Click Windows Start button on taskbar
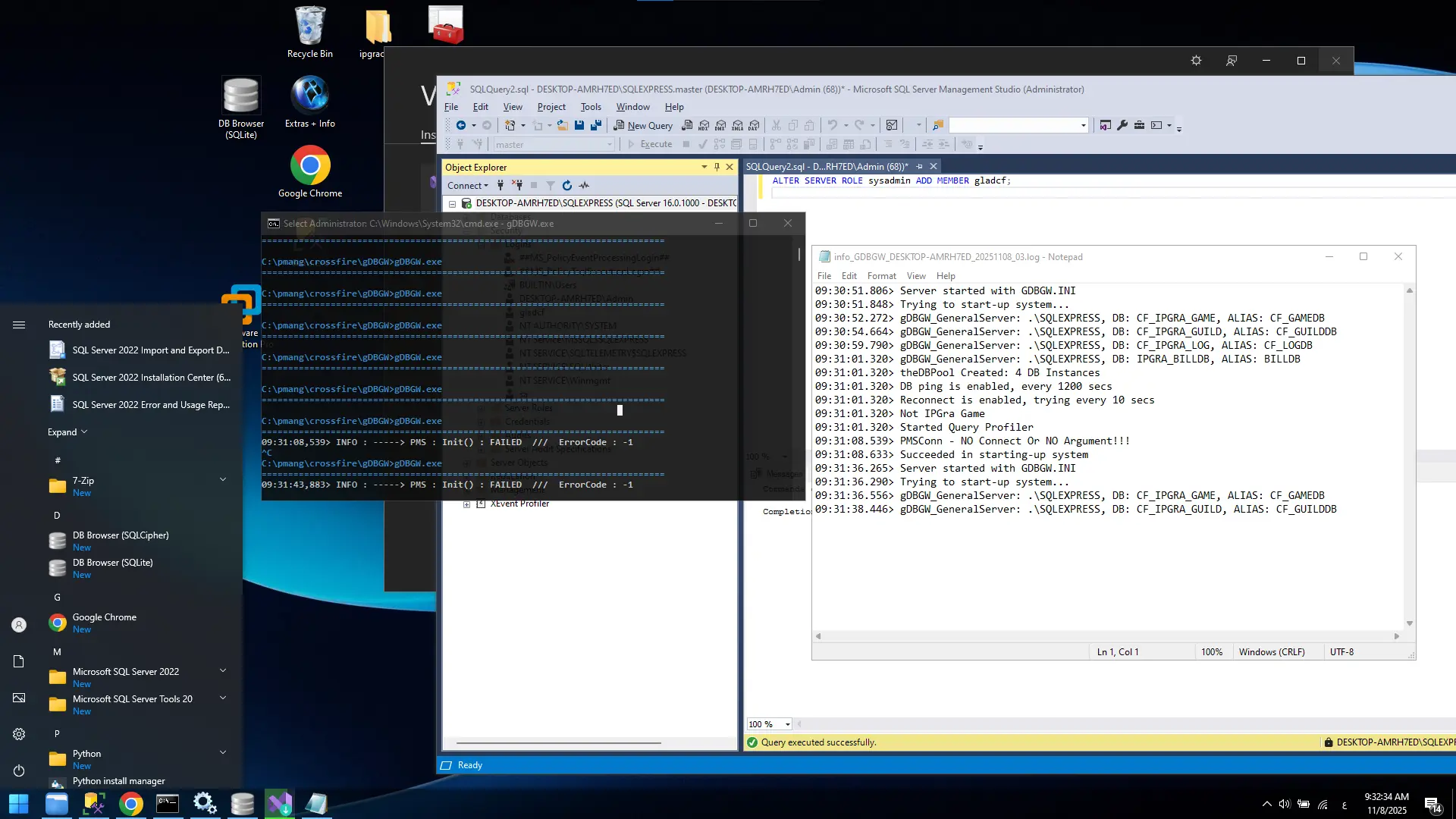 pos(19,804)
